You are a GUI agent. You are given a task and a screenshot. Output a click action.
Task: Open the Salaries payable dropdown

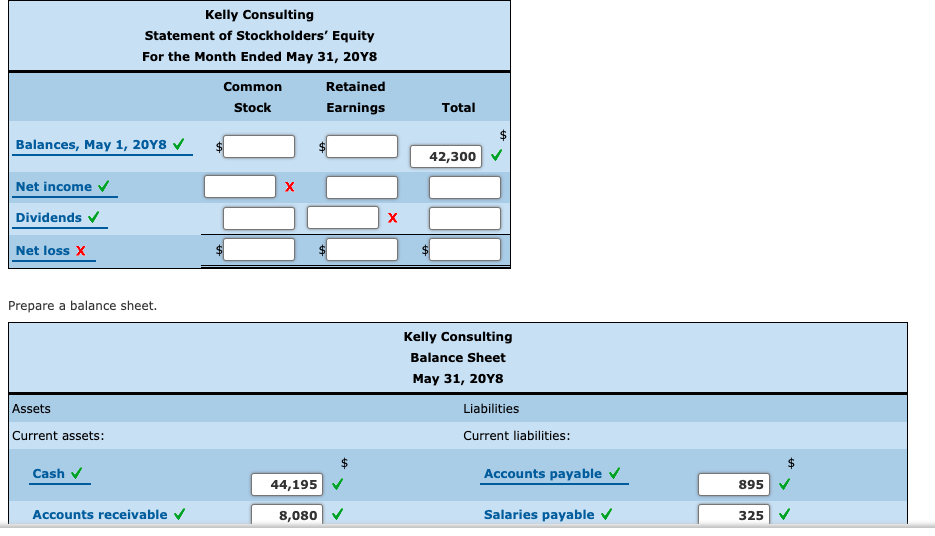[x=539, y=515]
